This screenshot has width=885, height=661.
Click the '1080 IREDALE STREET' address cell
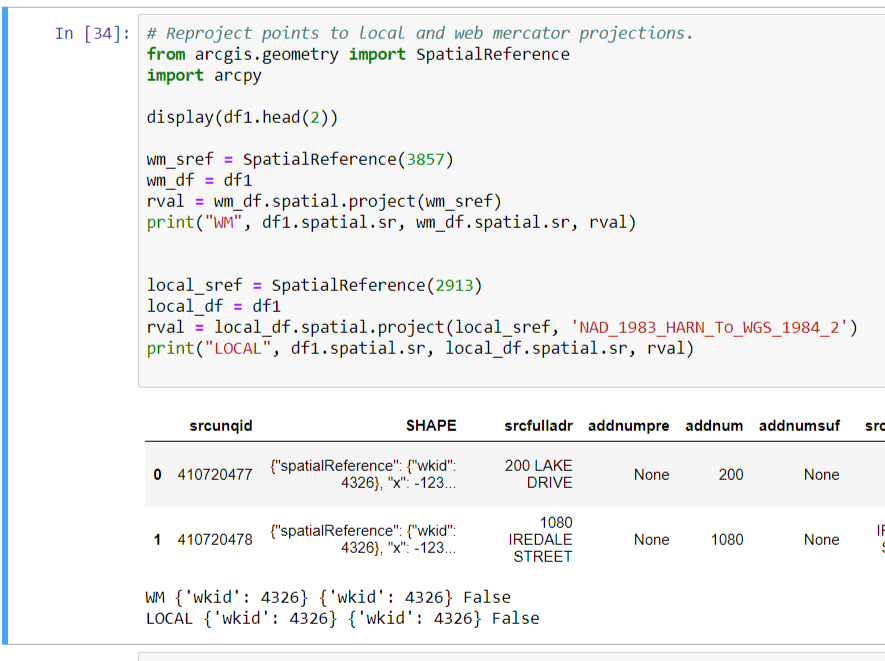pos(541,539)
